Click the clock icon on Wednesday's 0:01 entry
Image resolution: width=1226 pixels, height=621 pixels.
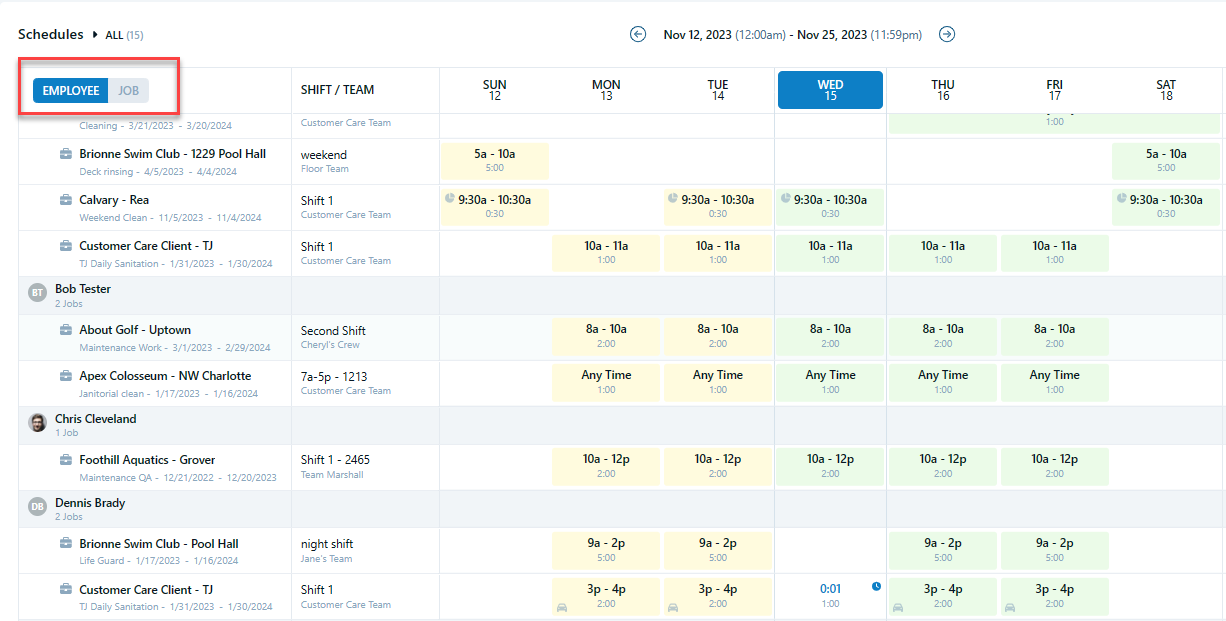876,587
